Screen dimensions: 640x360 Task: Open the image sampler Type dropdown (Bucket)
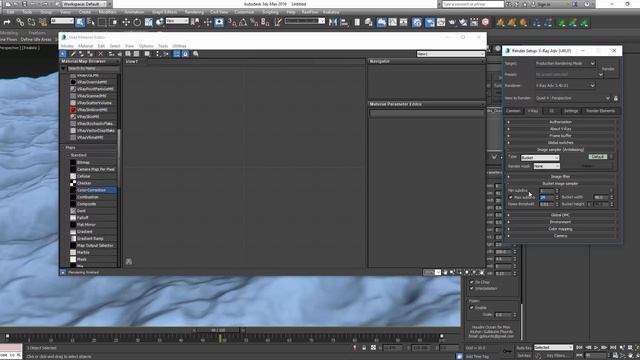[540, 158]
